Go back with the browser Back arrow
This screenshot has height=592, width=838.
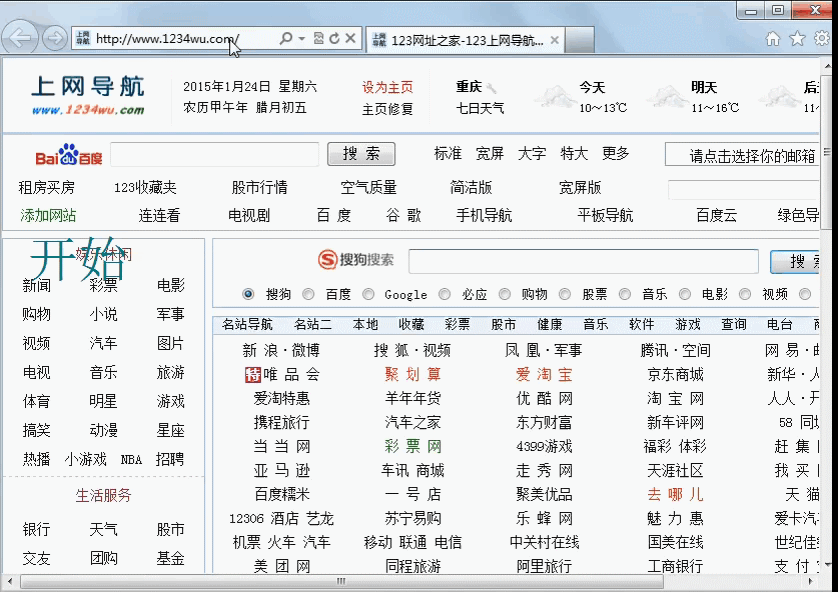(x=20, y=38)
